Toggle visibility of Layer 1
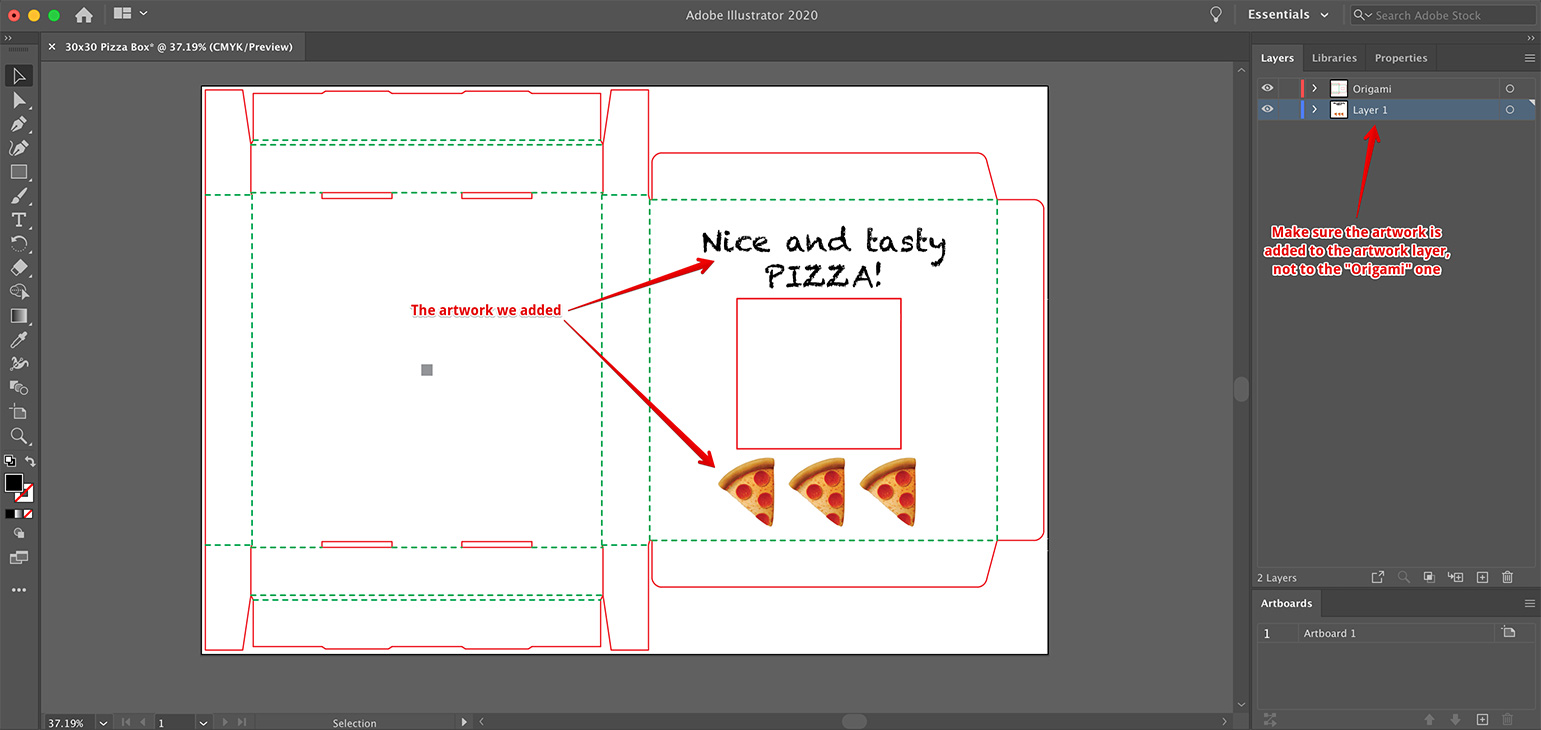Viewport: 1541px width, 730px height. click(1266, 109)
